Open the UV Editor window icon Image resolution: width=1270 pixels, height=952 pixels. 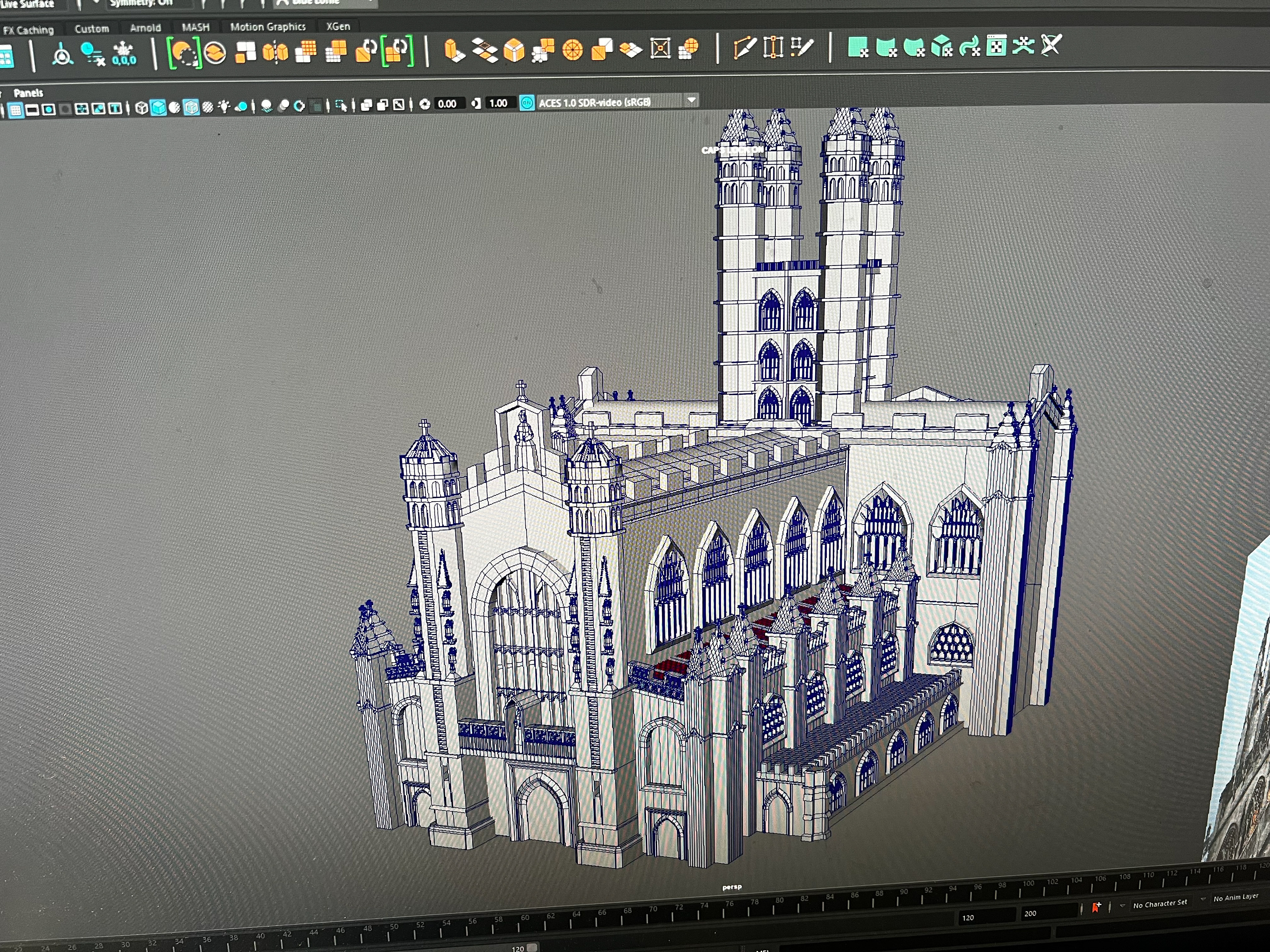[997, 45]
